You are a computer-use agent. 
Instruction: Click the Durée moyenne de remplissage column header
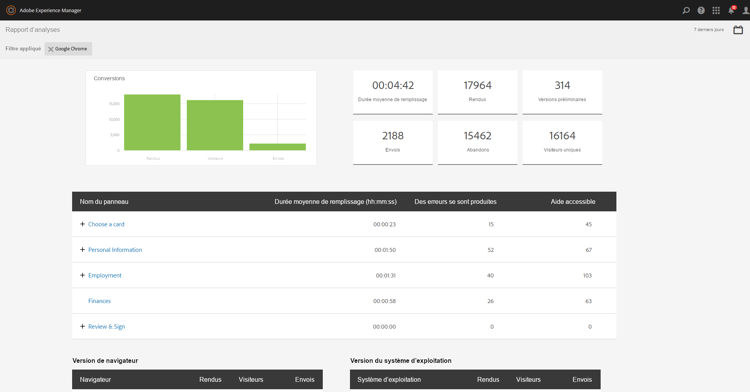(335, 202)
